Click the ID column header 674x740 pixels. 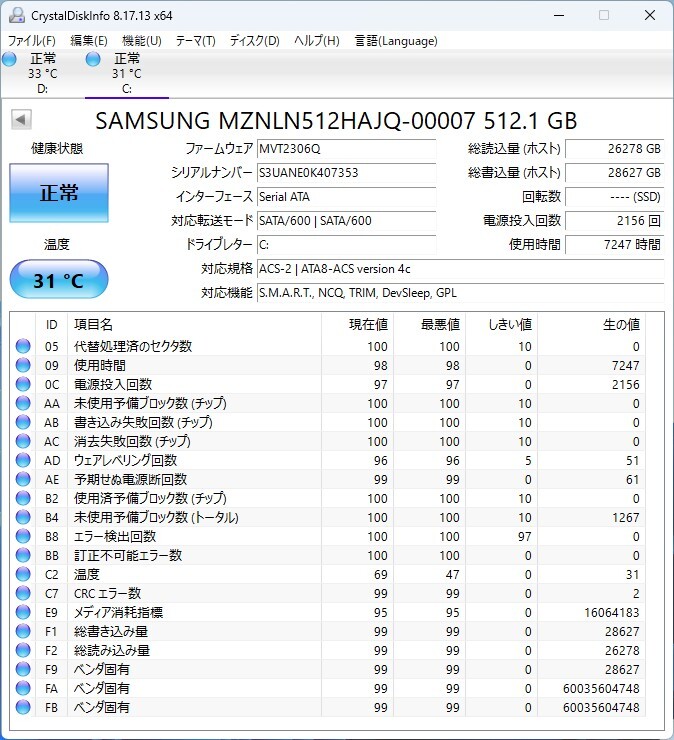[51, 325]
